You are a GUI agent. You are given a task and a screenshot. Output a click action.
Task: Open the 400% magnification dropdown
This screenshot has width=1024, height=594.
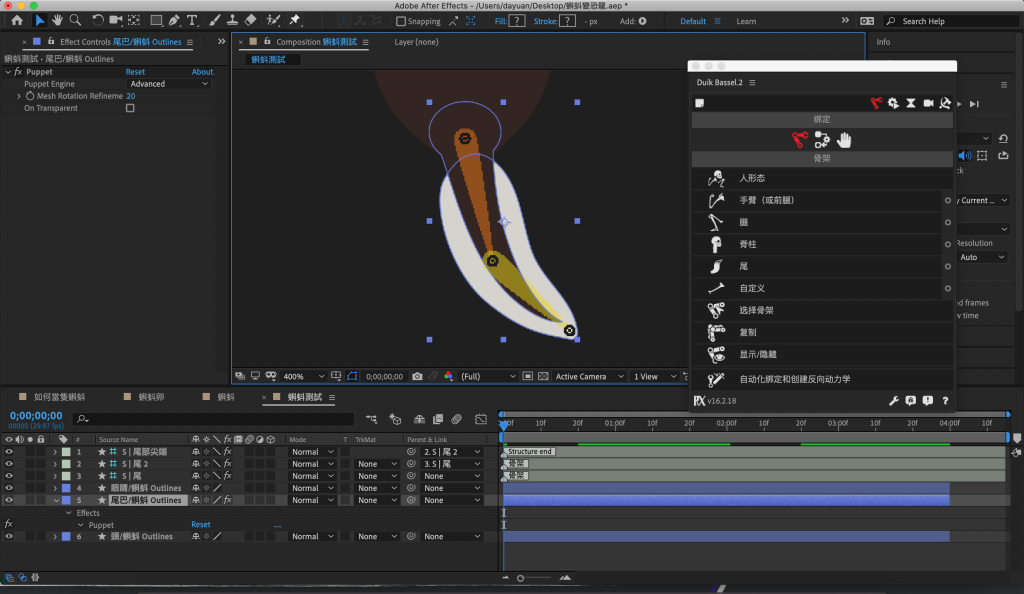305,376
